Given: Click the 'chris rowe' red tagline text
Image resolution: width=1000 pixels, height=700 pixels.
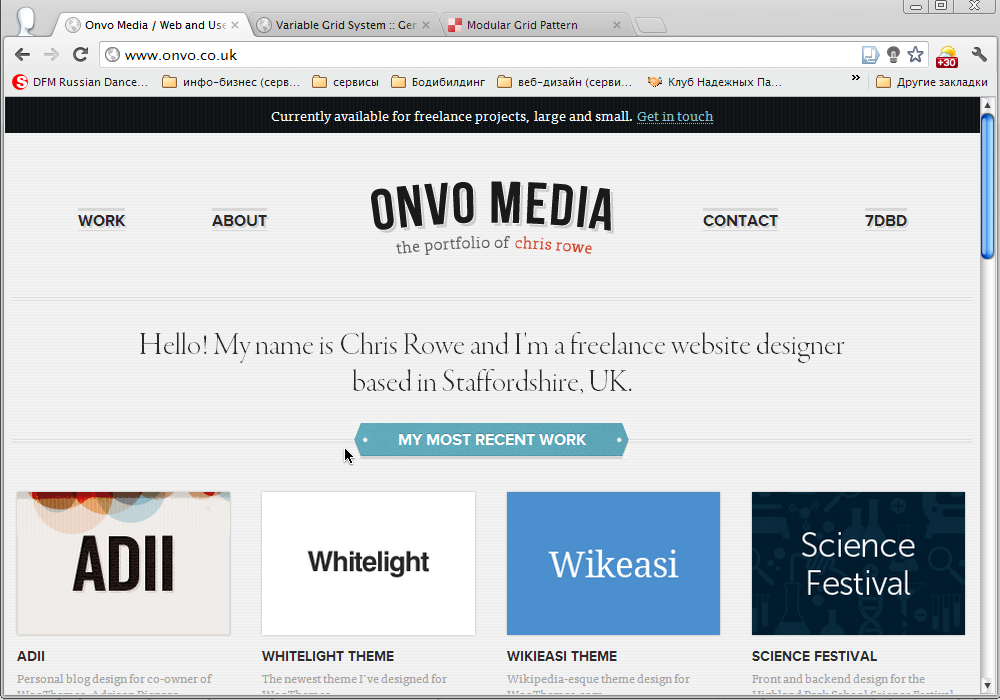Looking at the screenshot, I should click(553, 245).
